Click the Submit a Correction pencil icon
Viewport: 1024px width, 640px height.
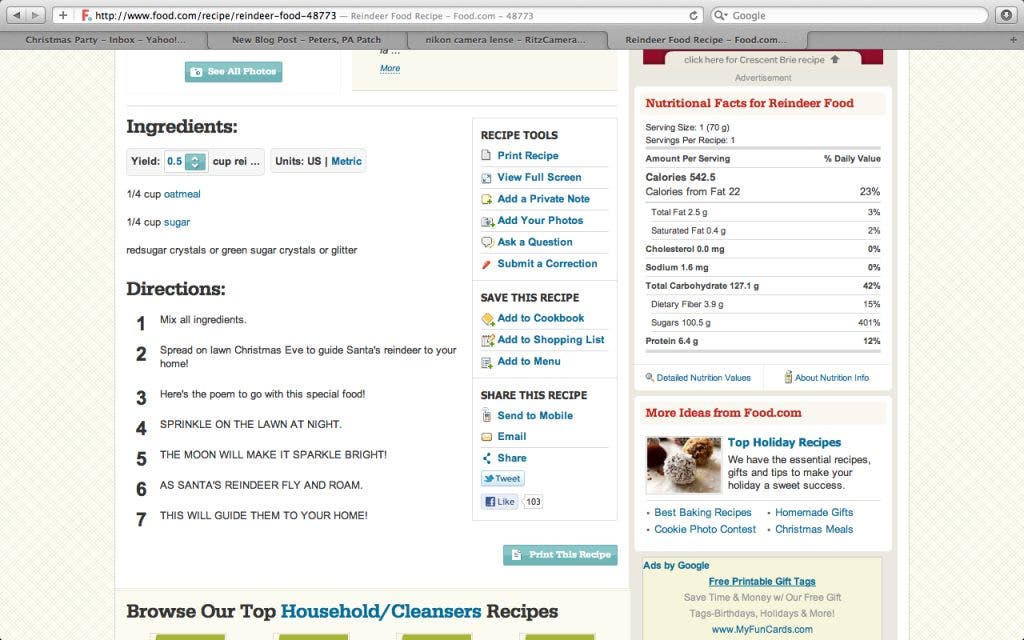(x=486, y=264)
